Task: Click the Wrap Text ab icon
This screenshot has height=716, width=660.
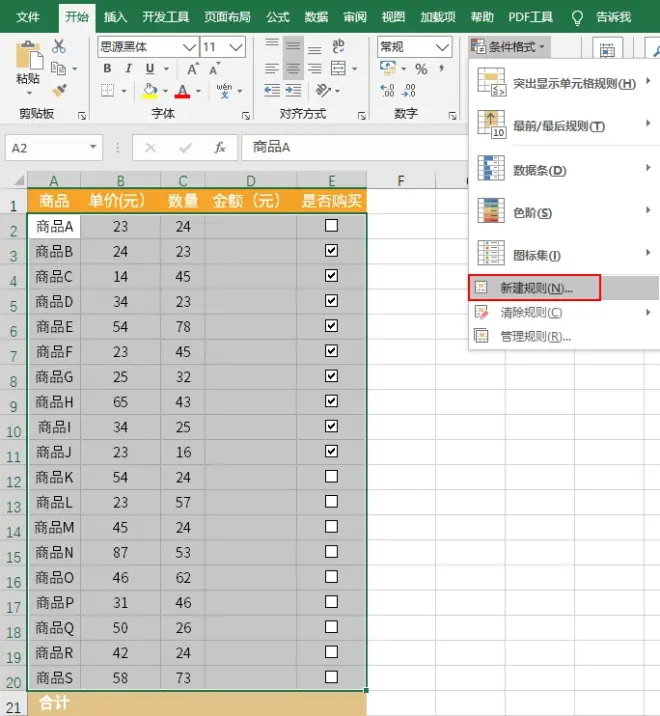Action: (338, 46)
